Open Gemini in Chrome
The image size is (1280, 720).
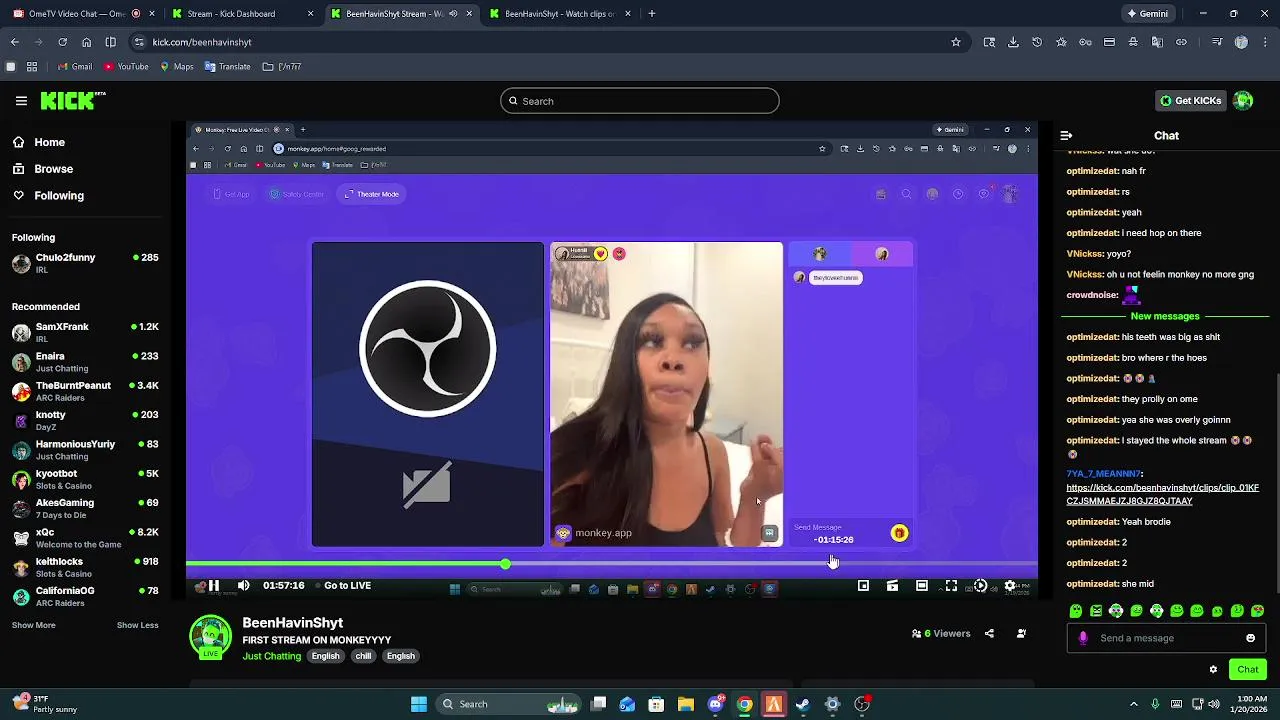(1147, 14)
